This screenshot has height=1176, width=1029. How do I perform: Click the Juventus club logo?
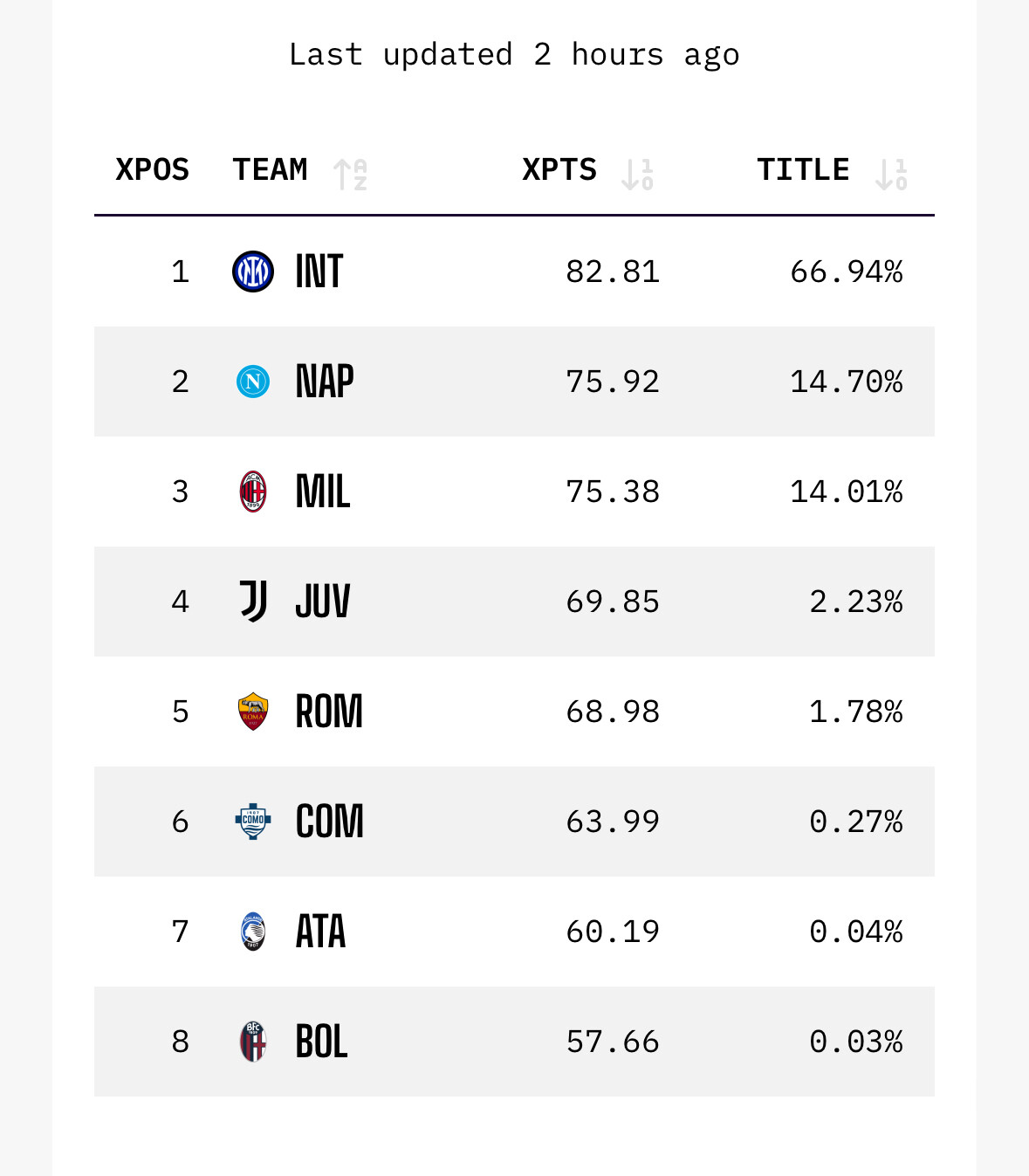click(x=253, y=602)
